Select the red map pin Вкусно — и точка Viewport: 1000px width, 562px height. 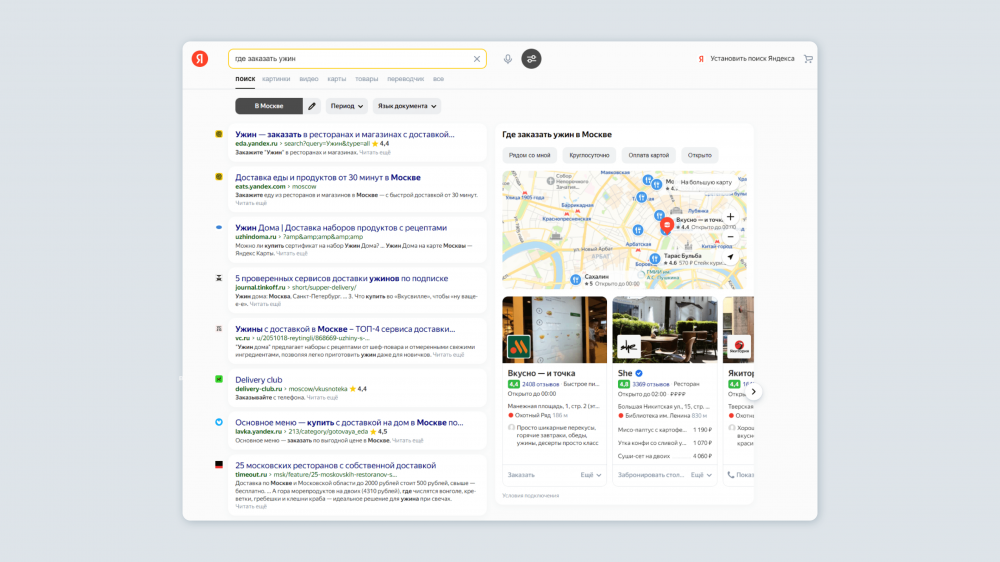666,225
